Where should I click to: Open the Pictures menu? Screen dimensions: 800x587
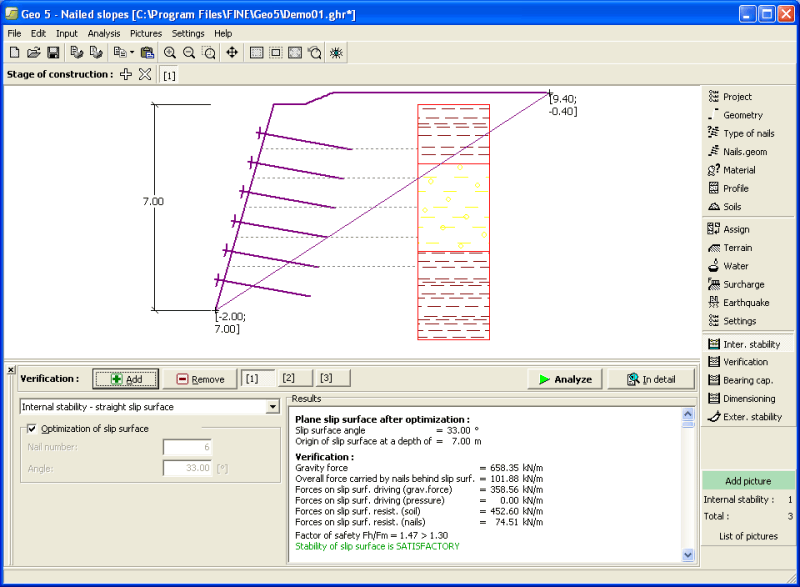[x=146, y=34]
